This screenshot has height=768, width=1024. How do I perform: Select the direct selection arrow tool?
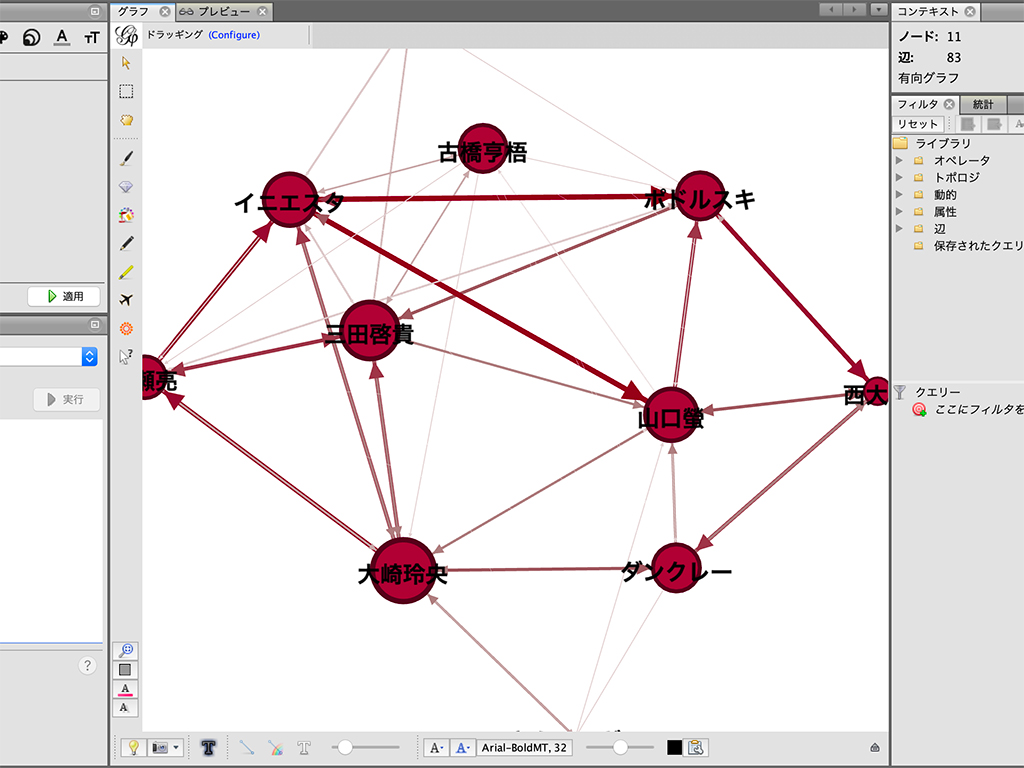pyautogui.click(x=126, y=62)
